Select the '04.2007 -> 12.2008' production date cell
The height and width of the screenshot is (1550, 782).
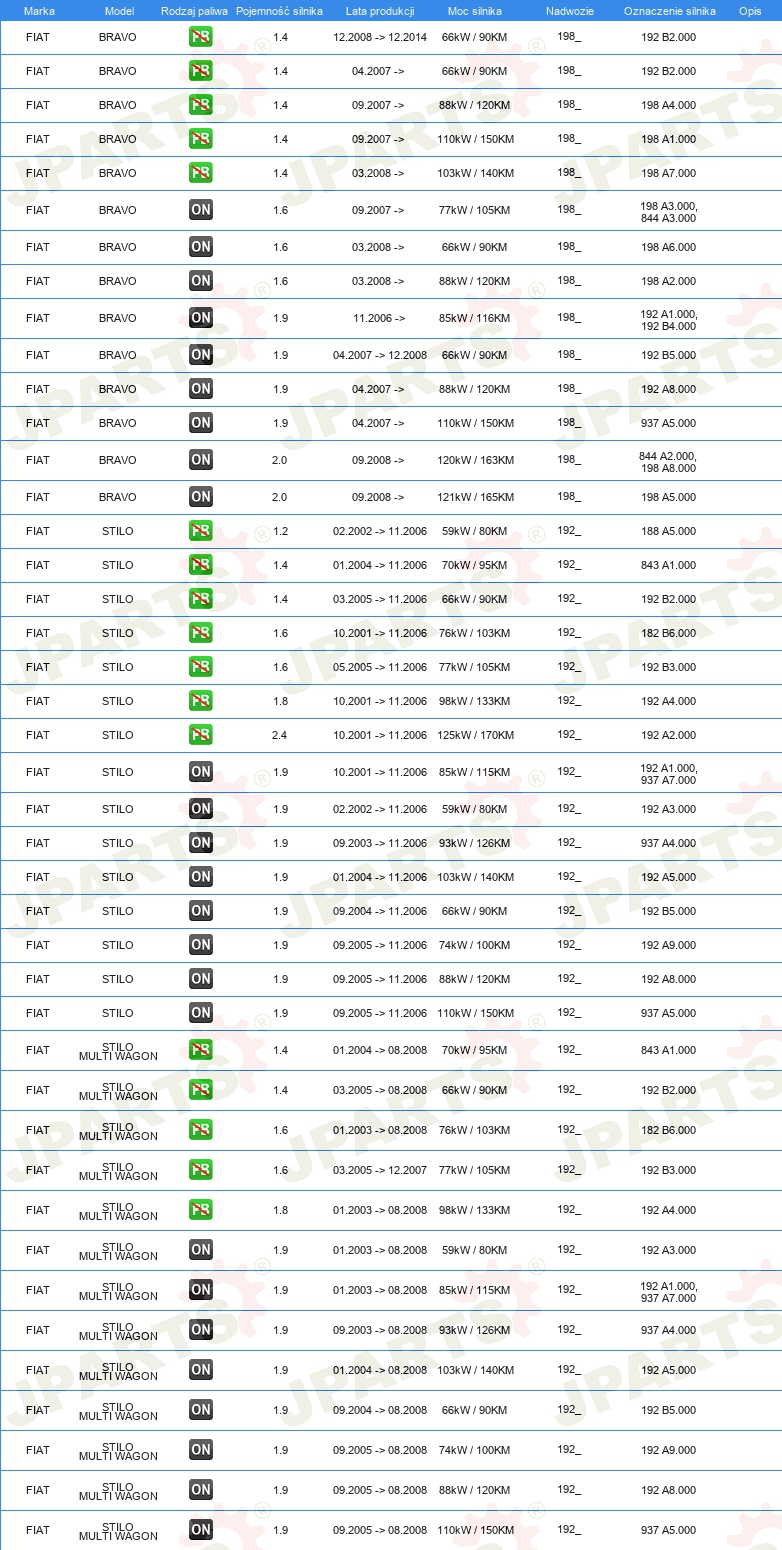click(x=380, y=355)
